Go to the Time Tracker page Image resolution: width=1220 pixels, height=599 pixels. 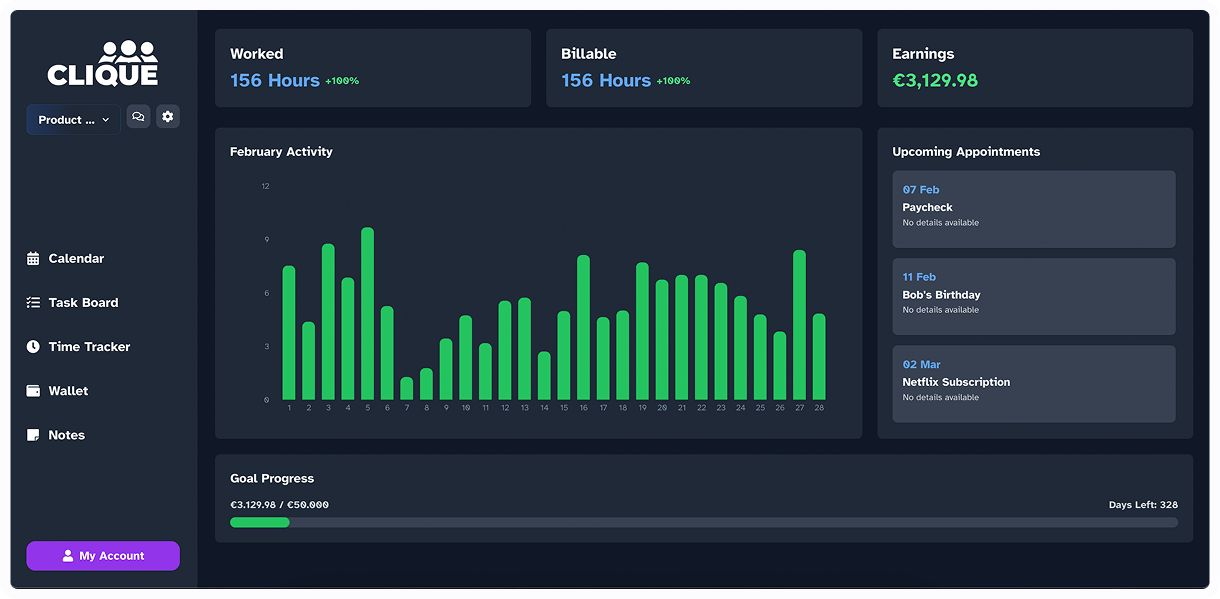pyautogui.click(x=89, y=347)
